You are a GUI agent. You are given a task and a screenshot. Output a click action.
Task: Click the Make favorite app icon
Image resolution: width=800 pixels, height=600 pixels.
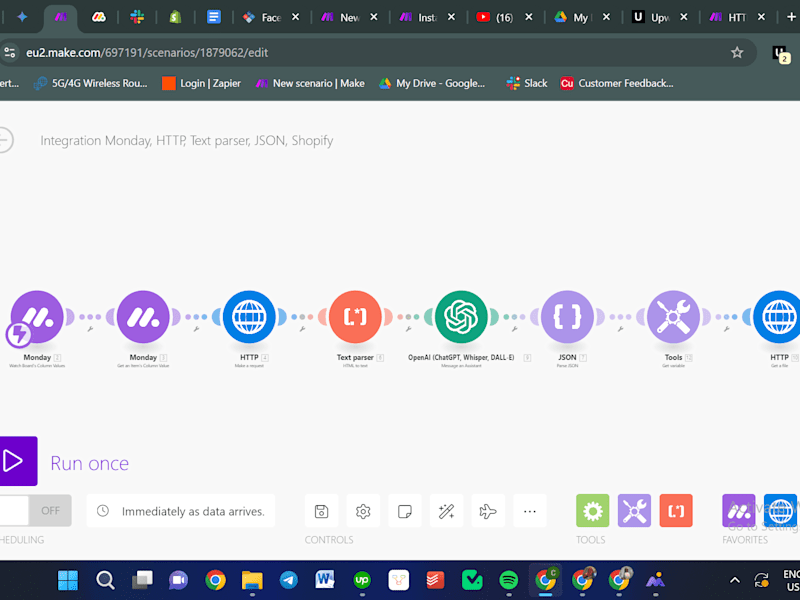(739, 510)
